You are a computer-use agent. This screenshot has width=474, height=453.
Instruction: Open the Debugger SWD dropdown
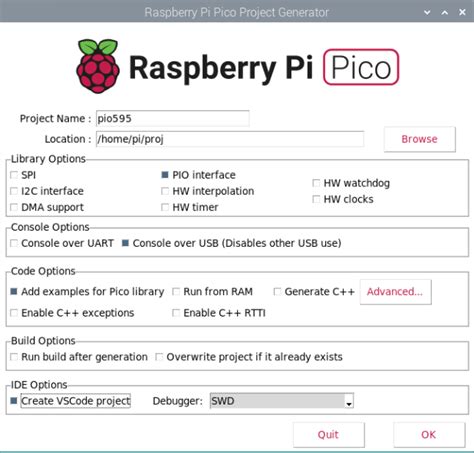pyautogui.click(x=282, y=401)
